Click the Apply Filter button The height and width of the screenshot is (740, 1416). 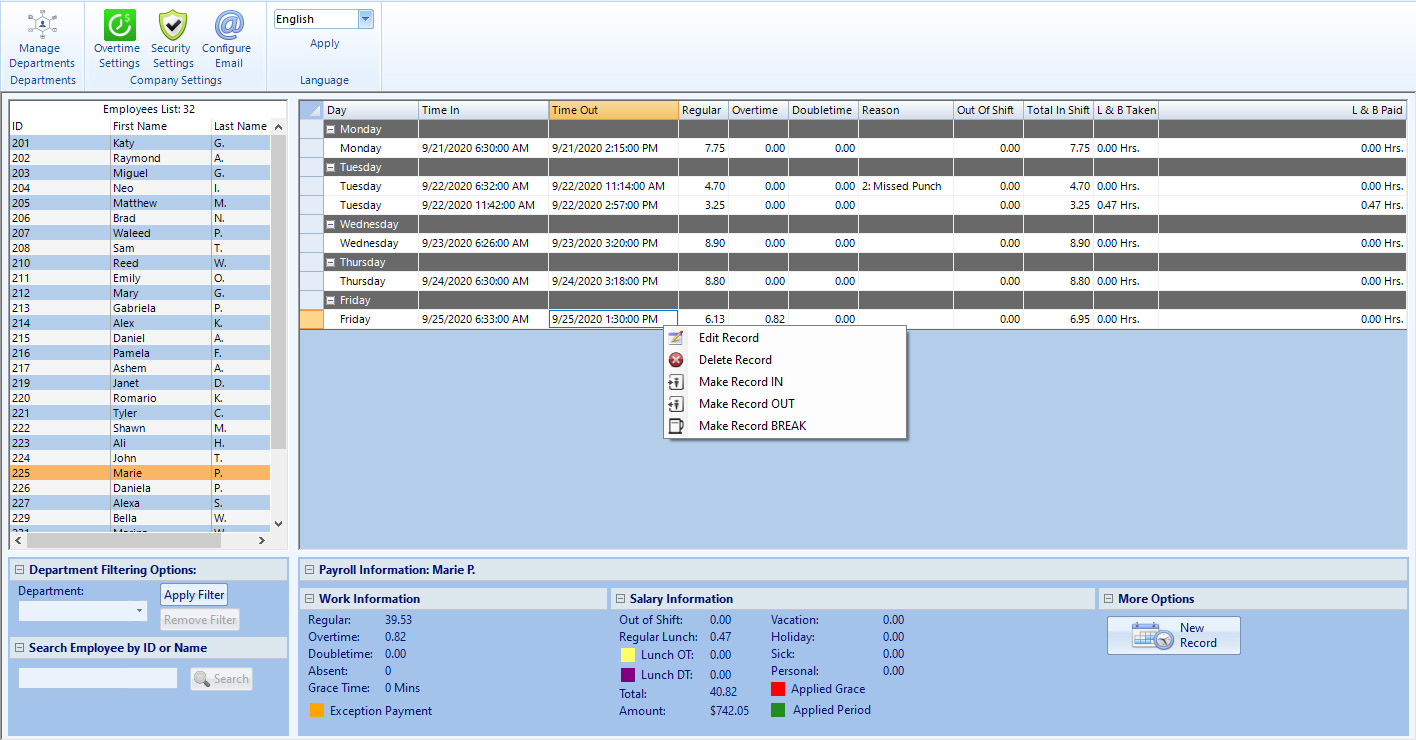[x=194, y=595]
